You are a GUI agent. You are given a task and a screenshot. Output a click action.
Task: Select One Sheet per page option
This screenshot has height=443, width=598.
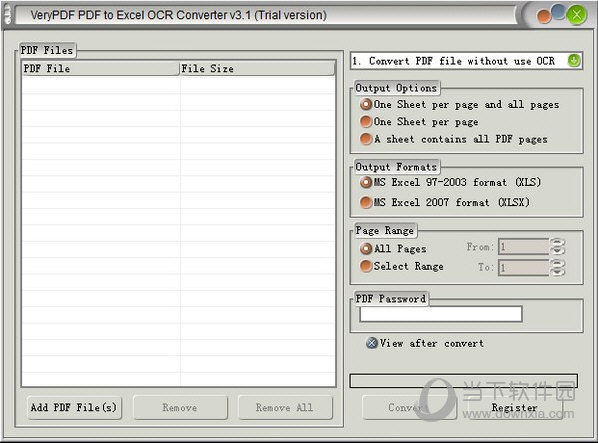[x=419, y=122]
